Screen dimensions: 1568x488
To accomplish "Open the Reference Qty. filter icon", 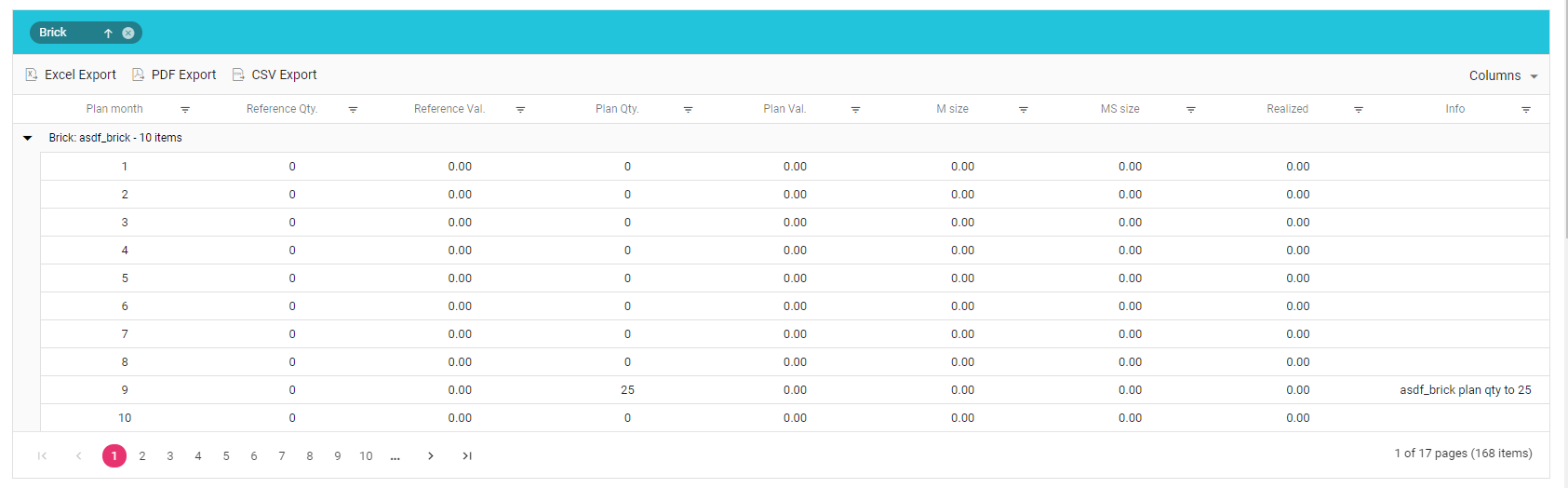I will (353, 110).
